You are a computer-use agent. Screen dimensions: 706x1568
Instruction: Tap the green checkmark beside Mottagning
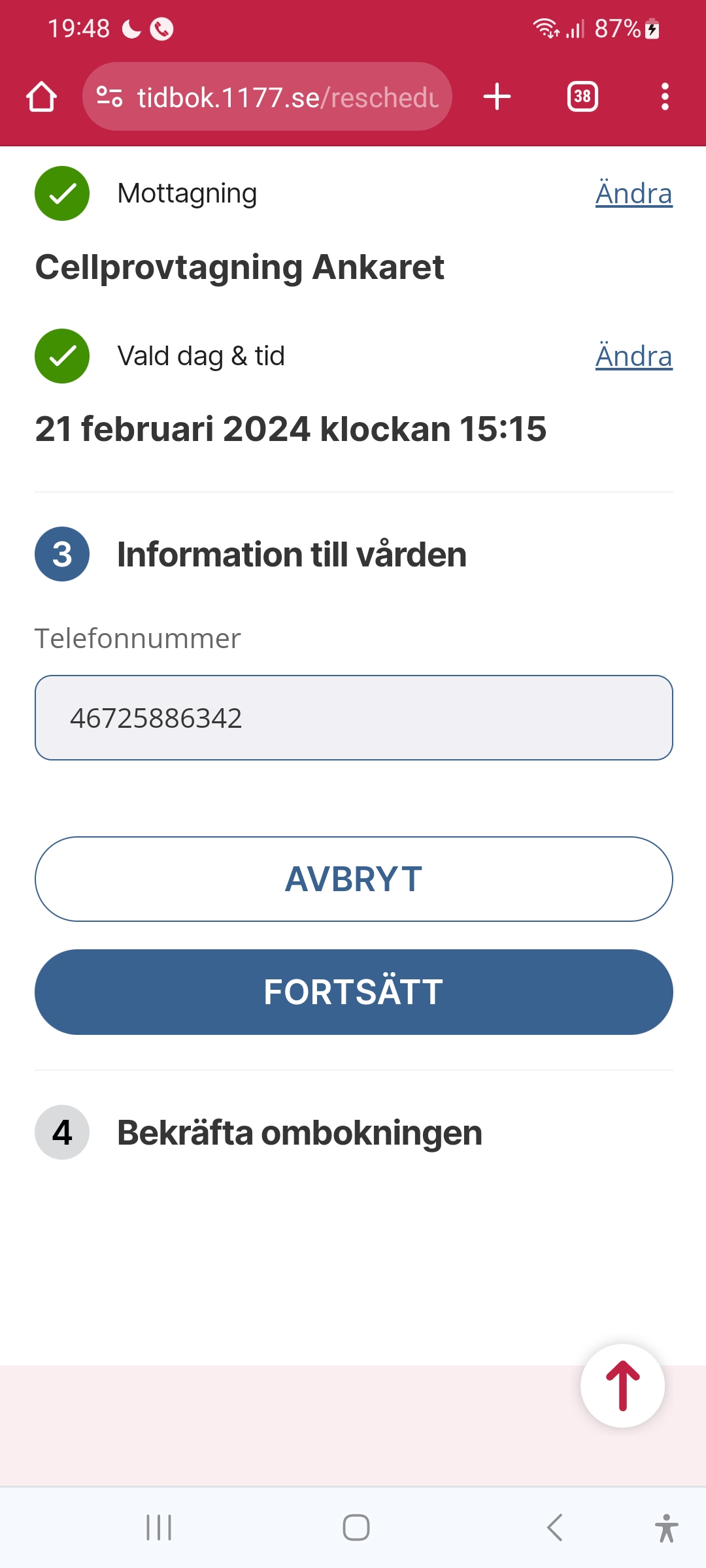tap(62, 193)
